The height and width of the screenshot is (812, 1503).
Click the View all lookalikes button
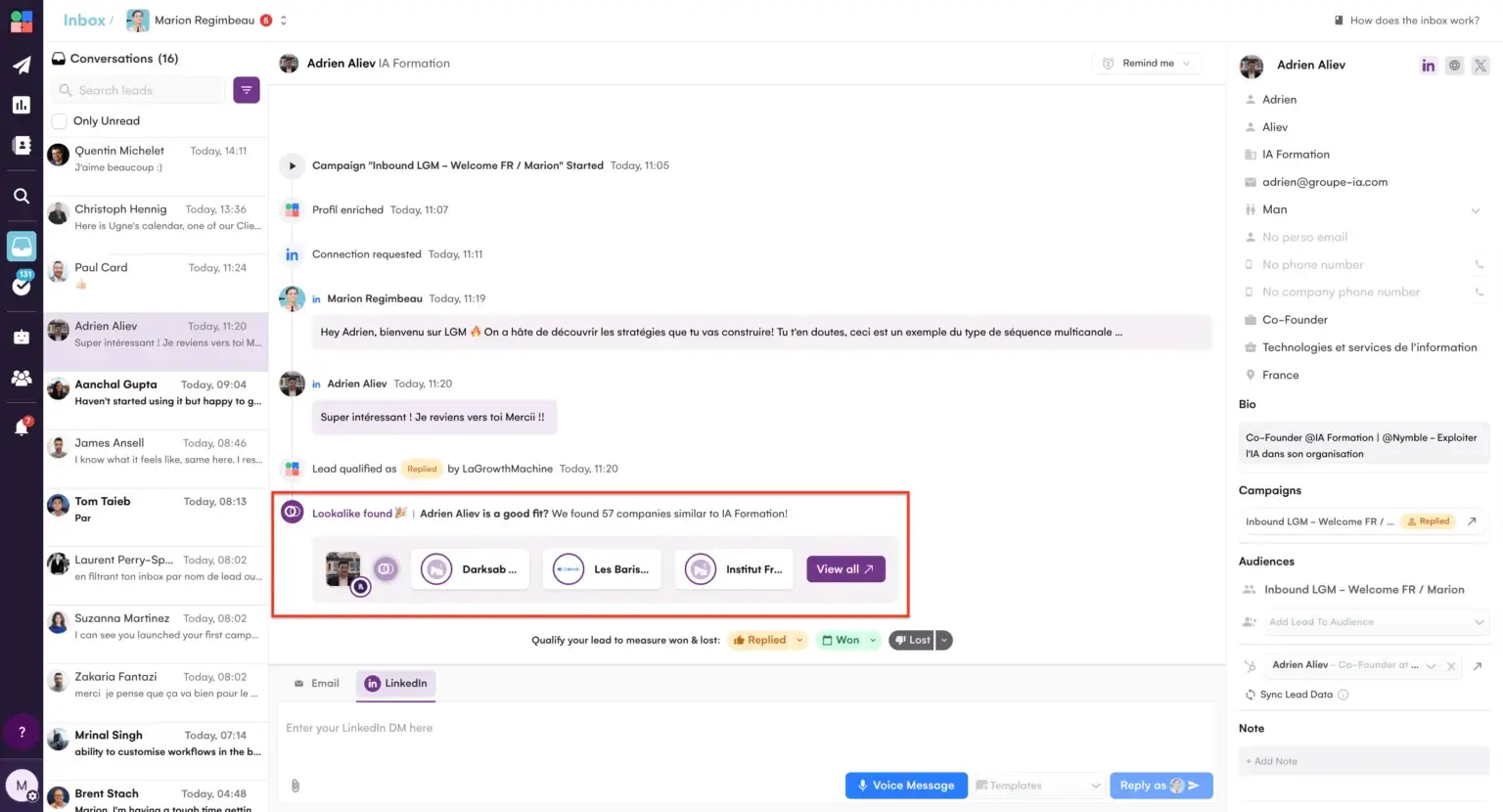point(845,569)
